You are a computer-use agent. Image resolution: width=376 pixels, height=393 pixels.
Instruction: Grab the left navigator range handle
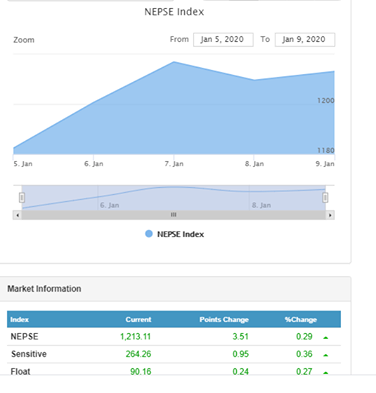tap(22, 198)
